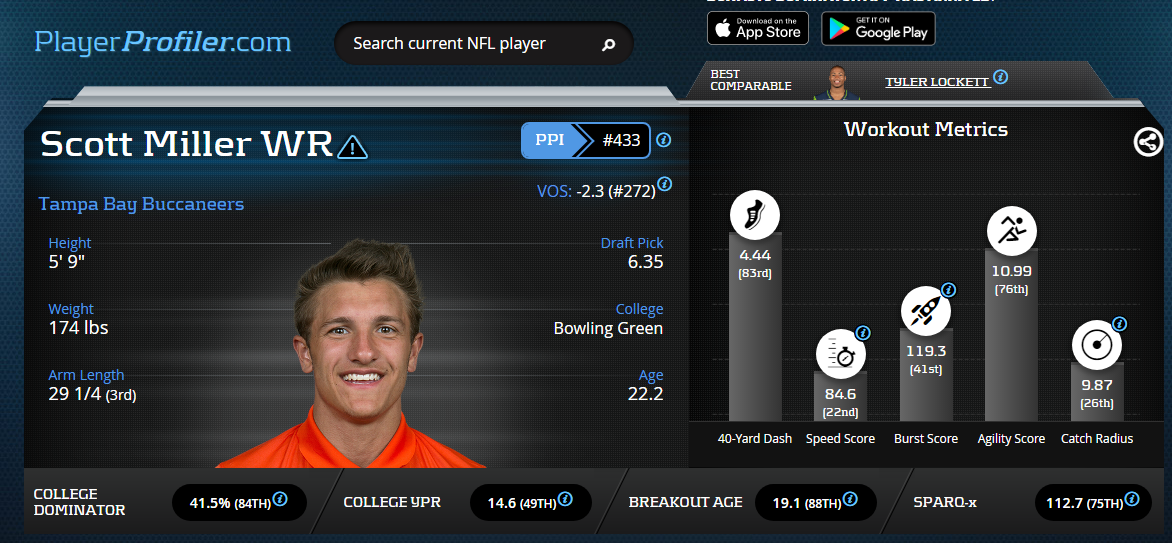Show info for SPARQ-x 112.7

pos(1132,499)
